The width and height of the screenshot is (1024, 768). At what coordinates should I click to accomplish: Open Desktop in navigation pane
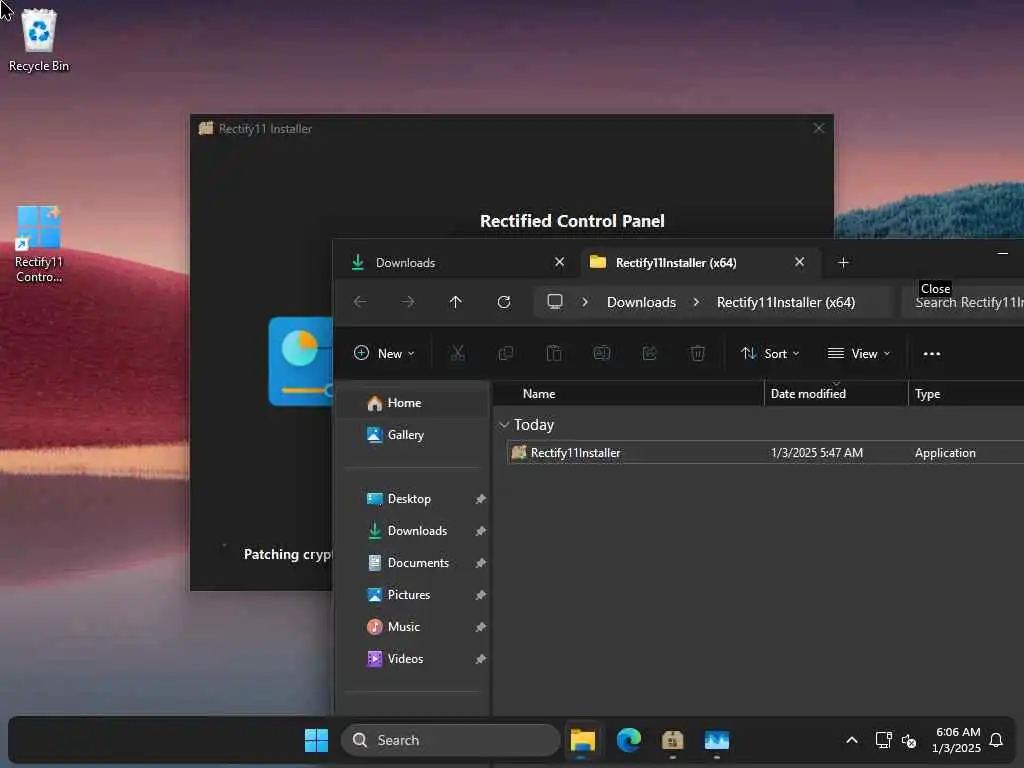click(x=409, y=499)
